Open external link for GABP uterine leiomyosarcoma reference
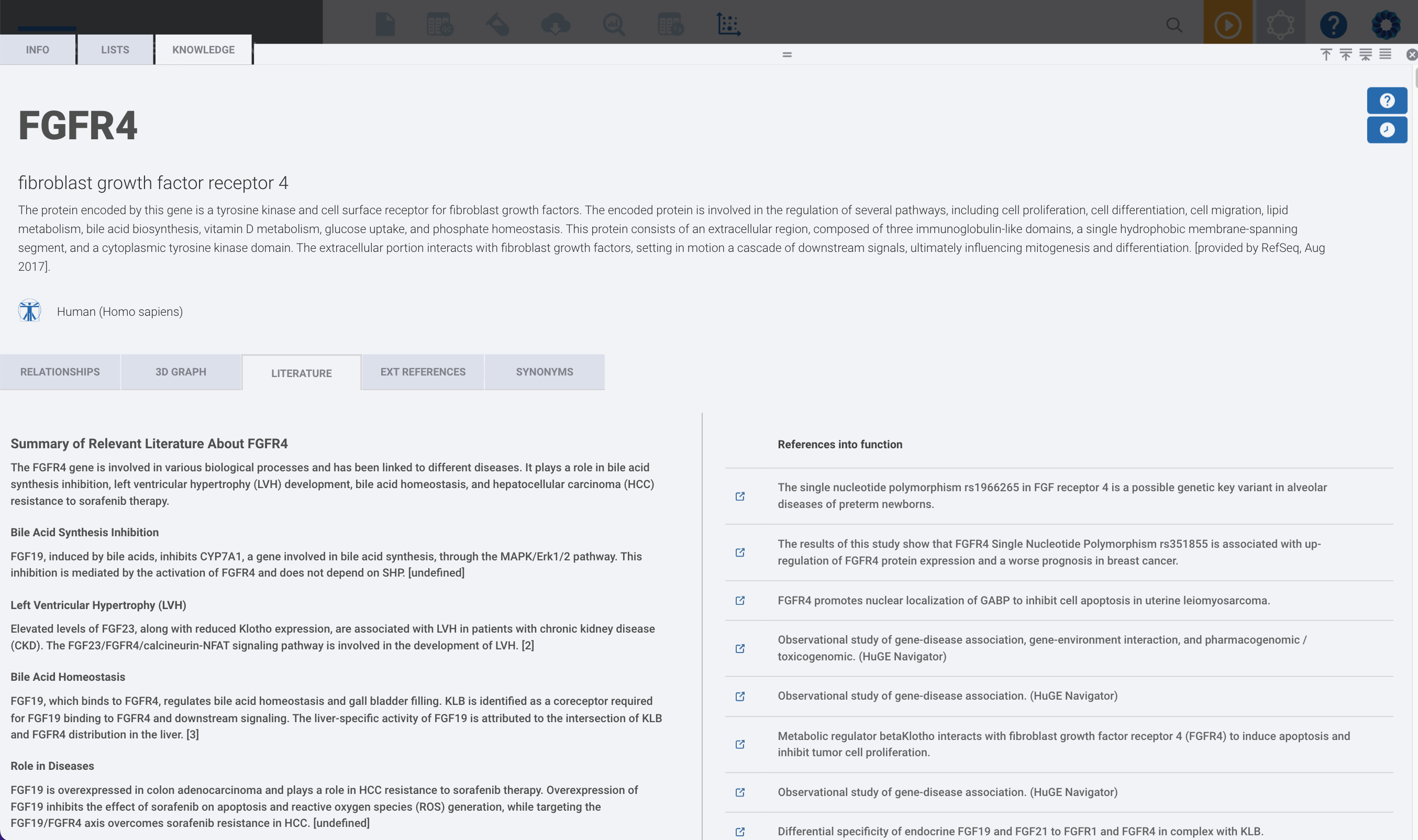The width and height of the screenshot is (1418, 840). tap(739, 601)
